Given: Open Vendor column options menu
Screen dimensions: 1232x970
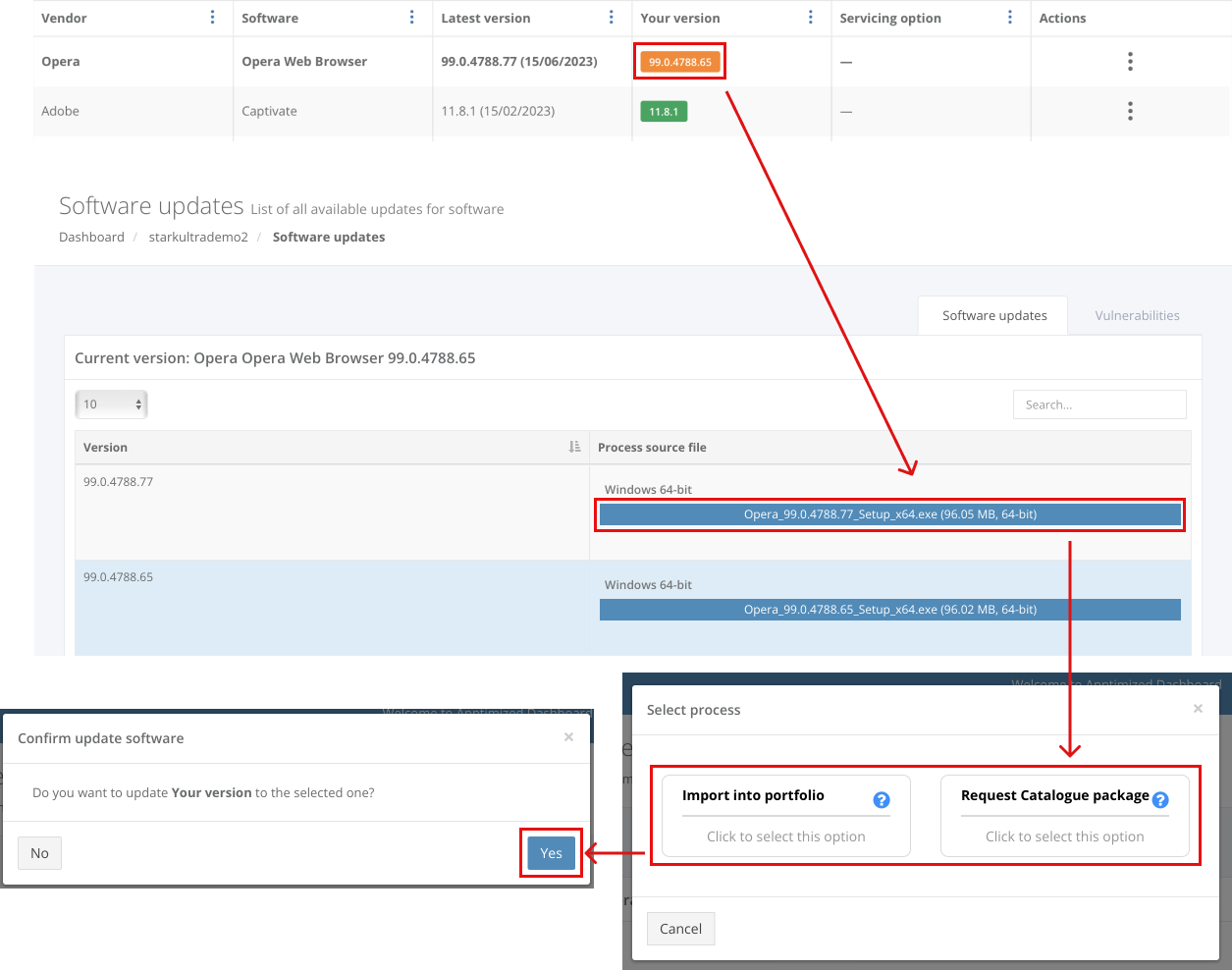Looking at the screenshot, I should click(213, 18).
